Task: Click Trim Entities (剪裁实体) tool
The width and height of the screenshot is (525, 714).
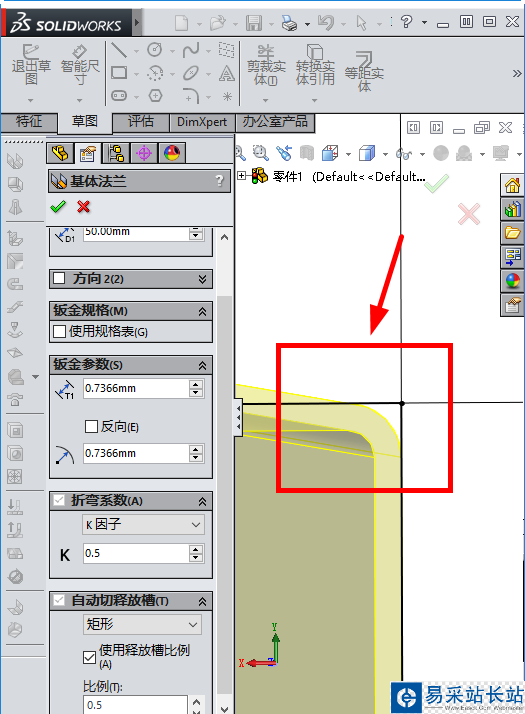Action: 266,65
